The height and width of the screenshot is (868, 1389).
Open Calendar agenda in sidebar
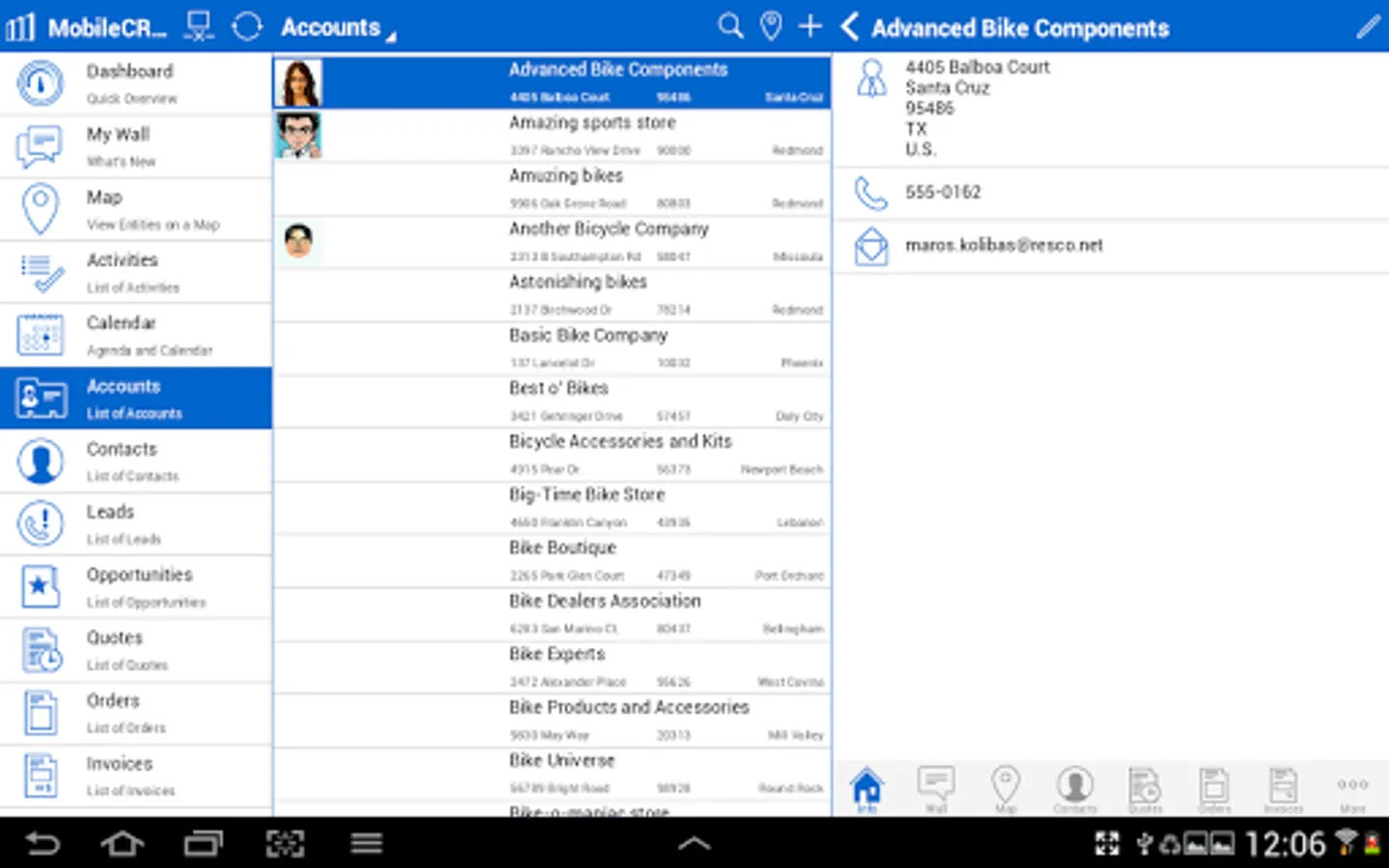click(136, 335)
